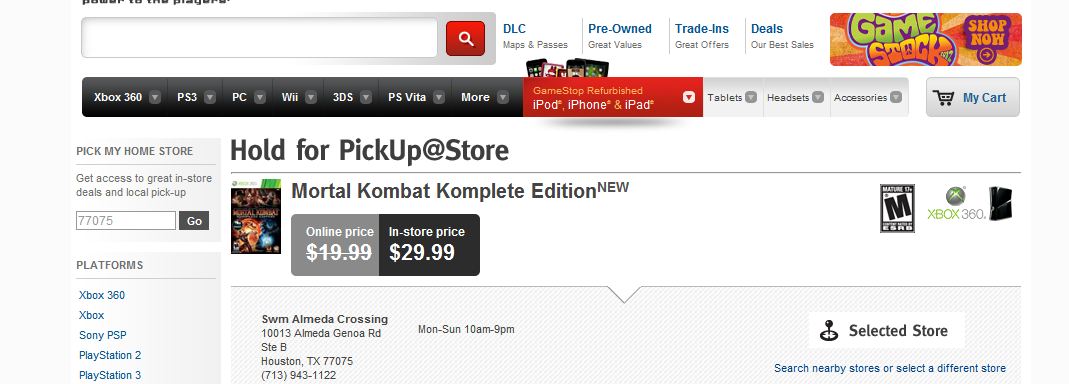Click the Xbox 360 console image

1001,203
